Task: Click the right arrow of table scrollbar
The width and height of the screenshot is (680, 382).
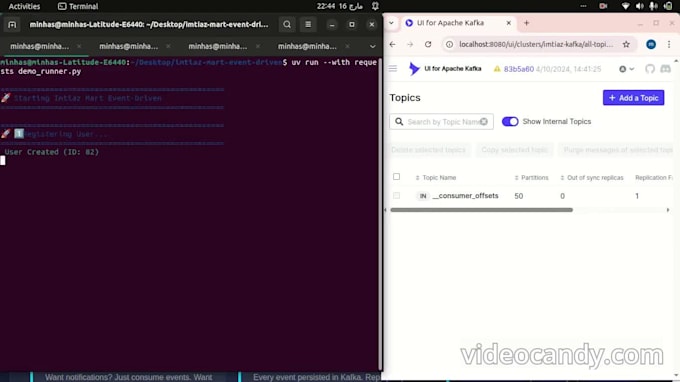Action: (x=668, y=210)
